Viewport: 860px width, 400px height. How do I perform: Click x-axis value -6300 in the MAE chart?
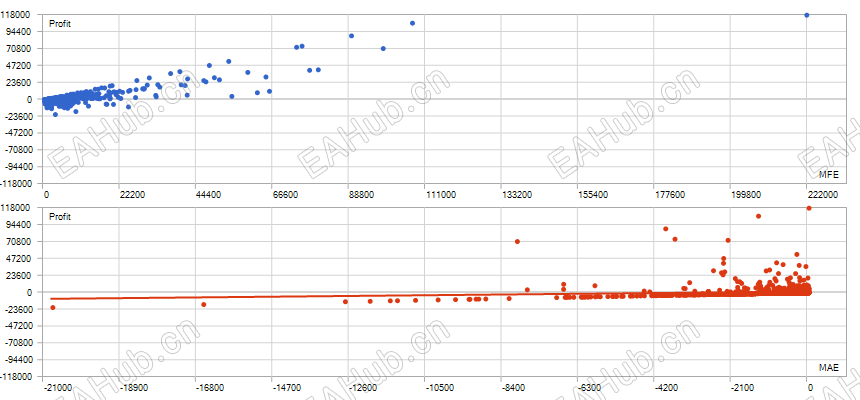click(x=591, y=388)
